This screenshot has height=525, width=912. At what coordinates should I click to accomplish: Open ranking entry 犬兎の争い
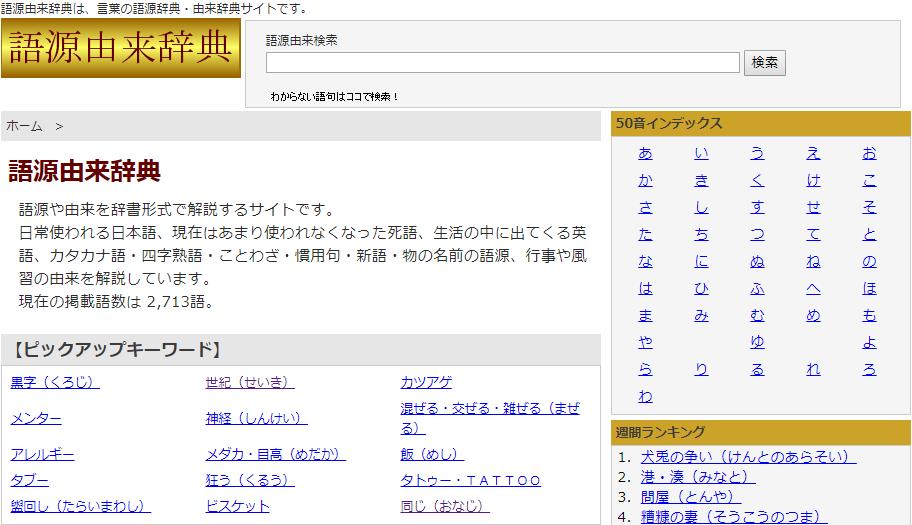pos(748,457)
